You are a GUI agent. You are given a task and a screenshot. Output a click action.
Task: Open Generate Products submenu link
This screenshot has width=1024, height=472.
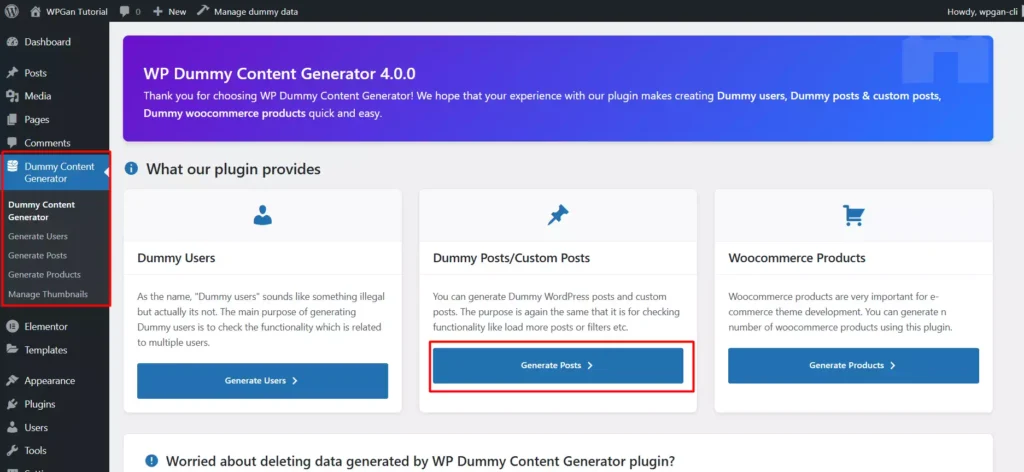tap(44, 274)
